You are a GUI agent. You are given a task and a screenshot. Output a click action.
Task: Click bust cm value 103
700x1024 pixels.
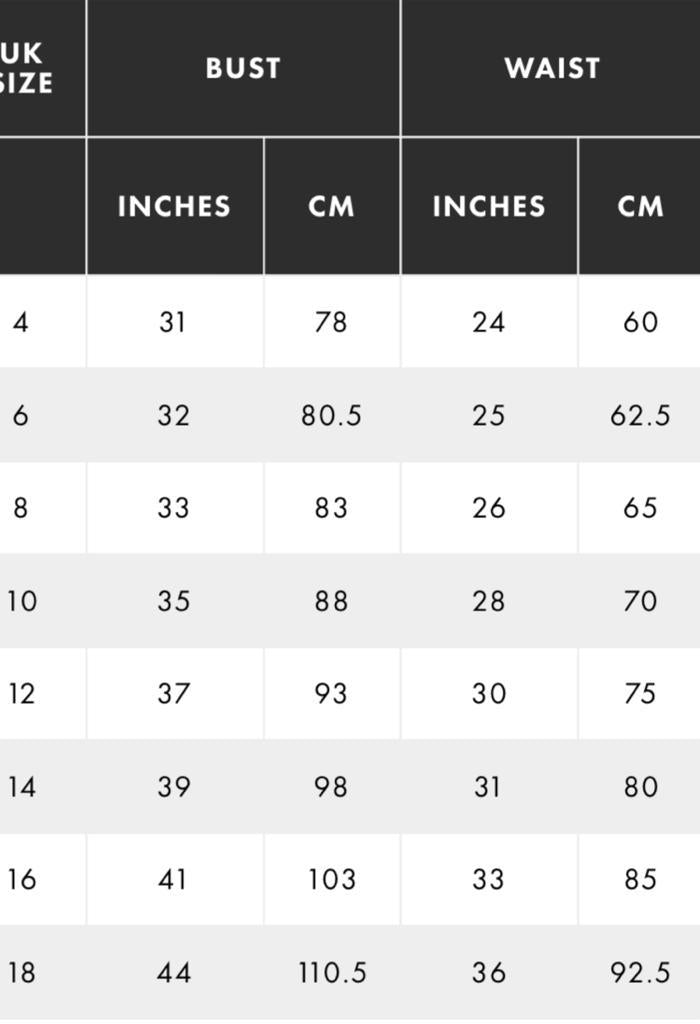point(332,879)
